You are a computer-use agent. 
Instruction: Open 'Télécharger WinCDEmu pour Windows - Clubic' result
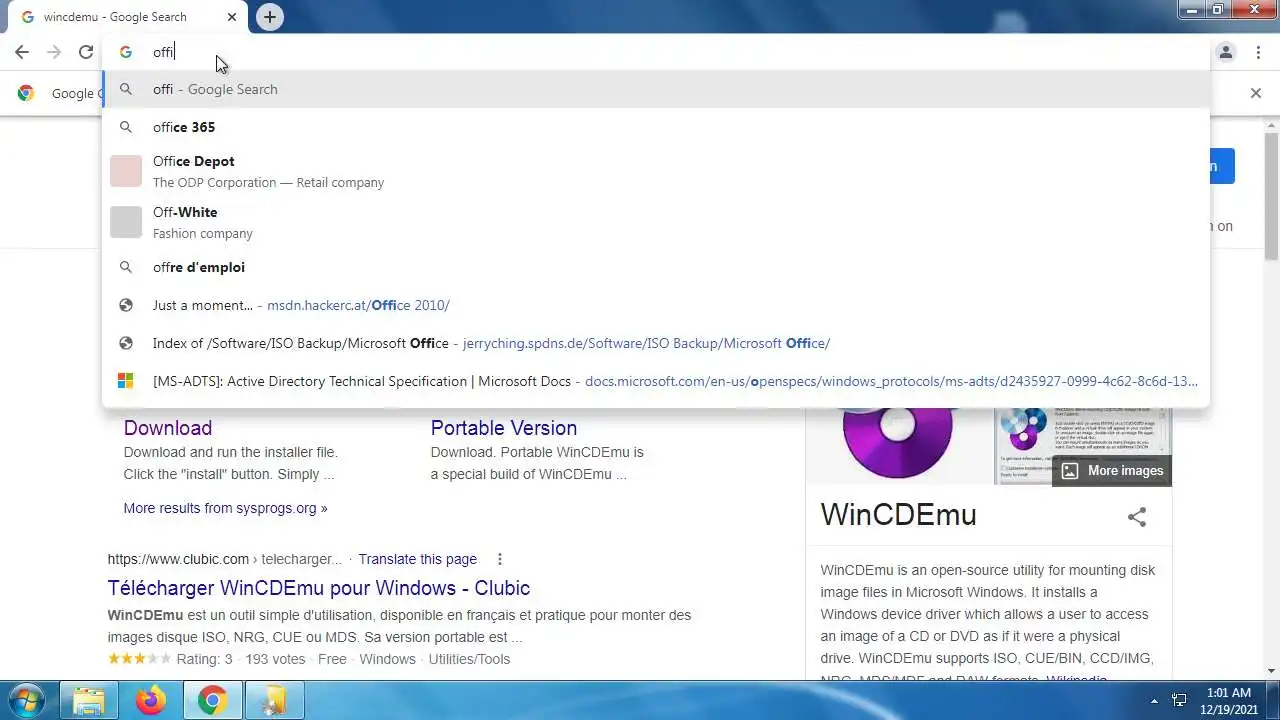click(x=319, y=588)
